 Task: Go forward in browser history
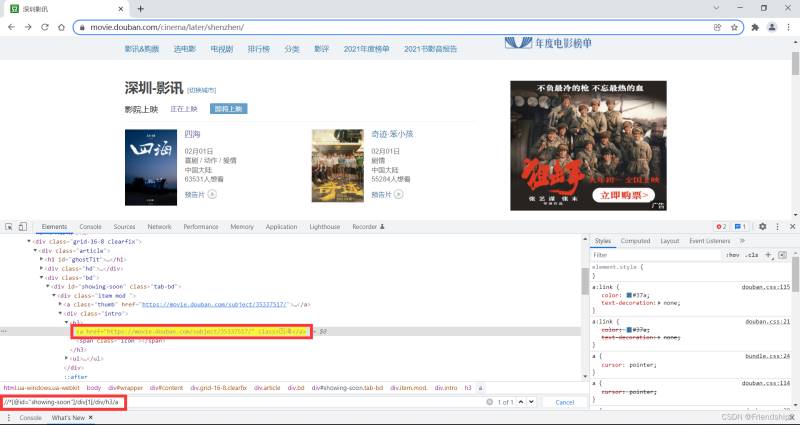pos(28,27)
